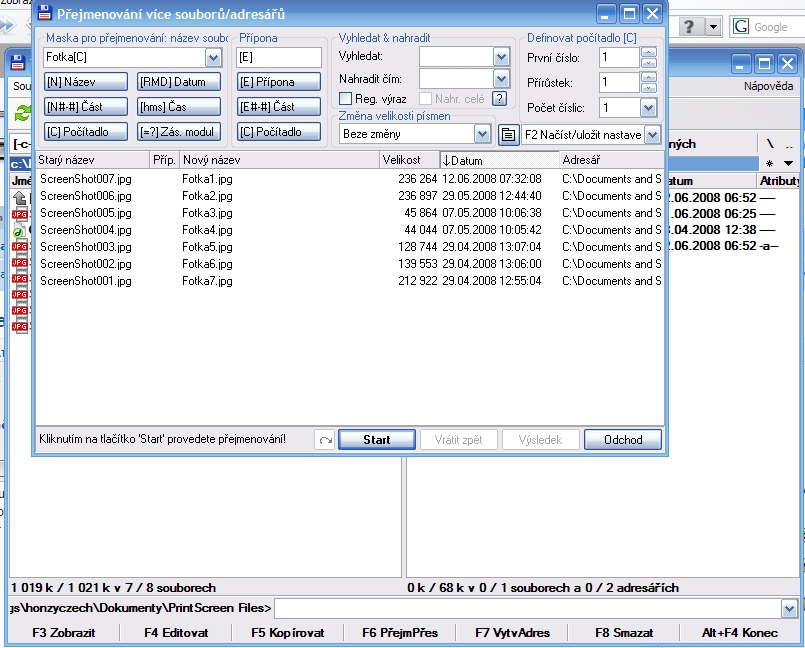Increase the První číslo spinner value

pos(649,52)
